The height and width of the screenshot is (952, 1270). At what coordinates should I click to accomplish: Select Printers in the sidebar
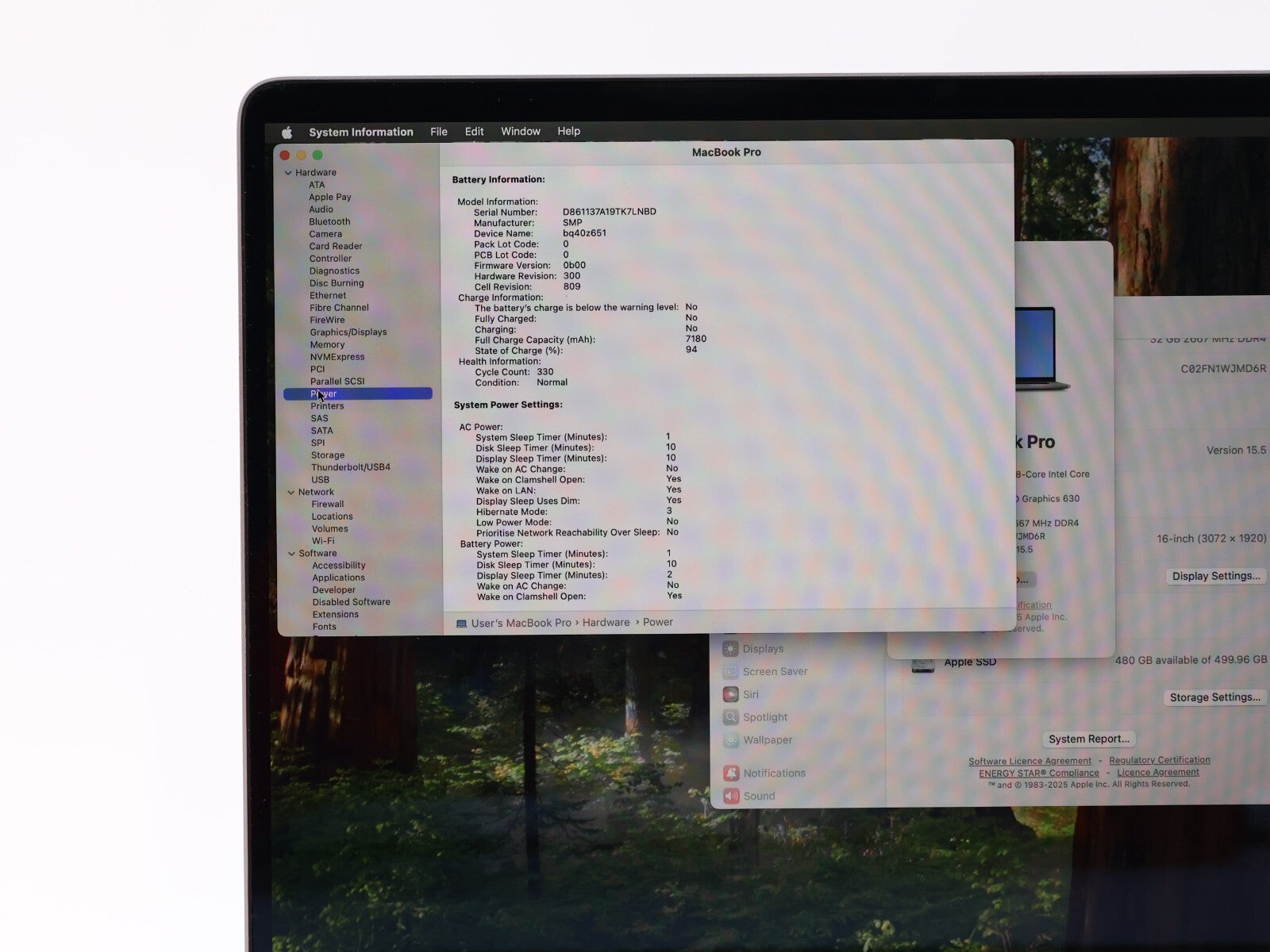point(327,406)
